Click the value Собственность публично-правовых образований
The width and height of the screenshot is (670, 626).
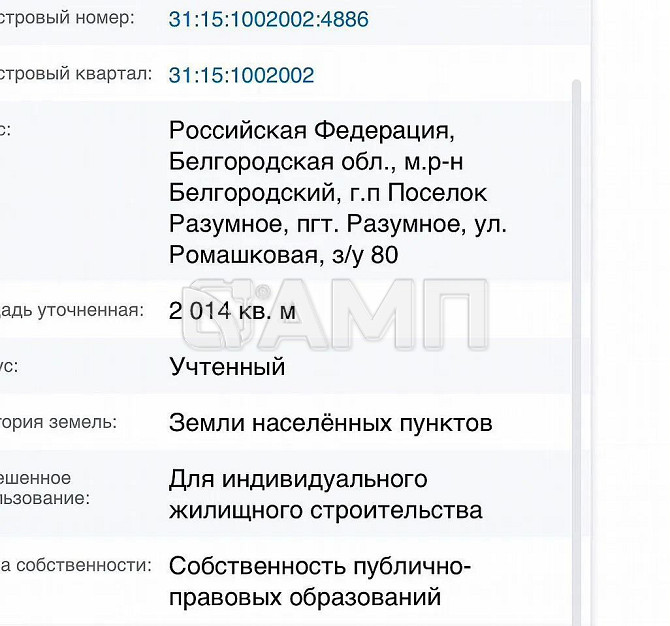point(320,582)
